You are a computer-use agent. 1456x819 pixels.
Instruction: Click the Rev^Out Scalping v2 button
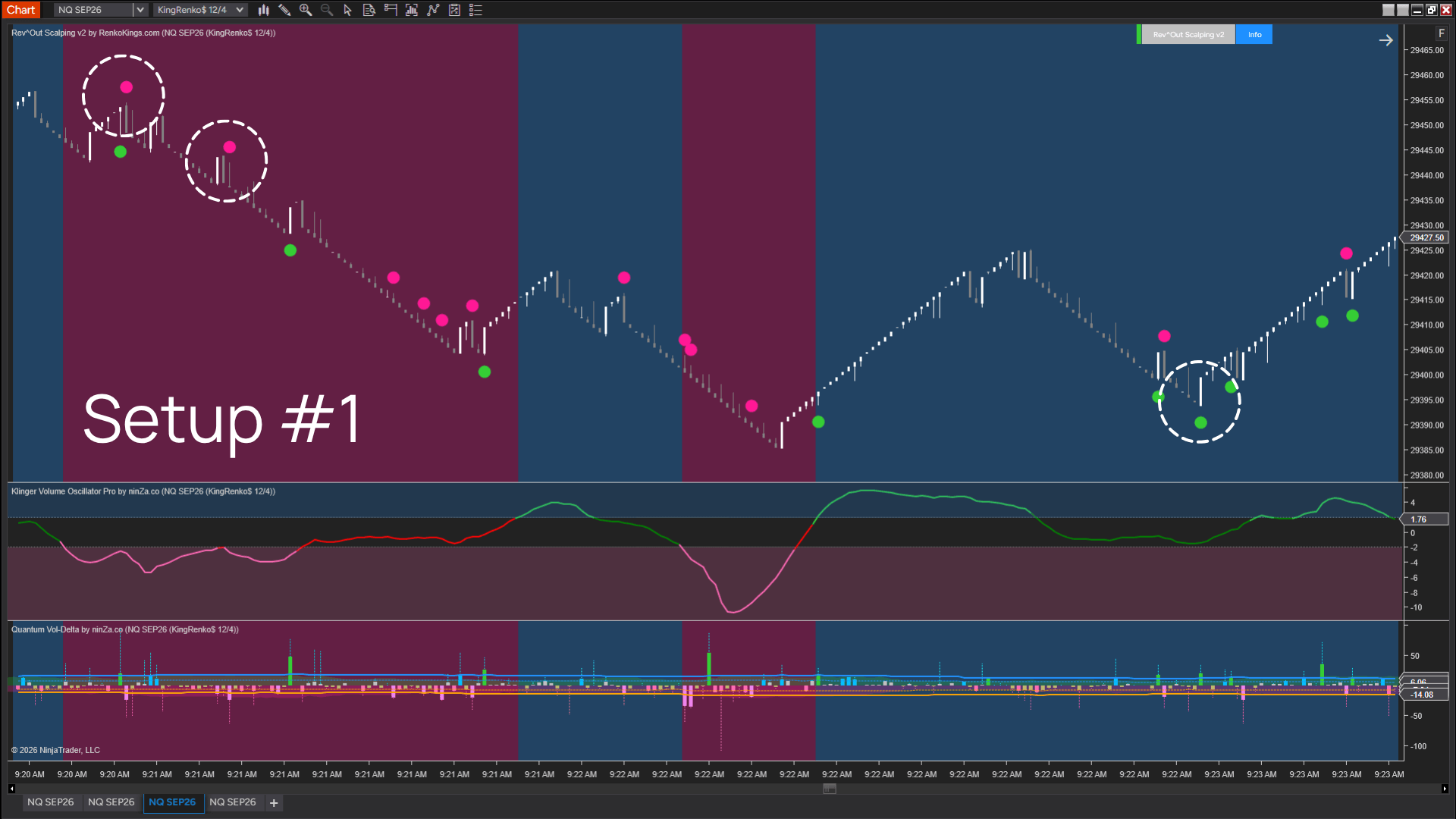[1188, 34]
